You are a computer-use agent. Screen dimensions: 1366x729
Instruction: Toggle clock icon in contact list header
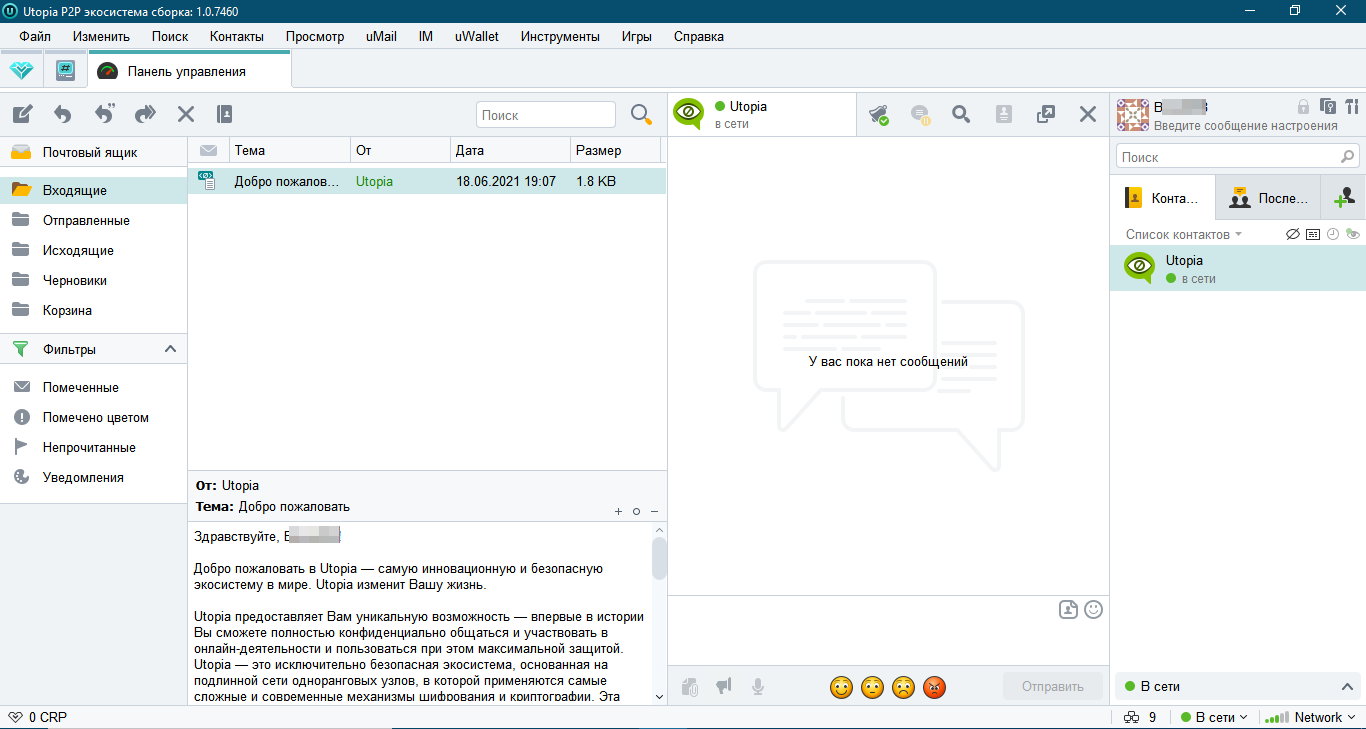(x=1333, y=234)
